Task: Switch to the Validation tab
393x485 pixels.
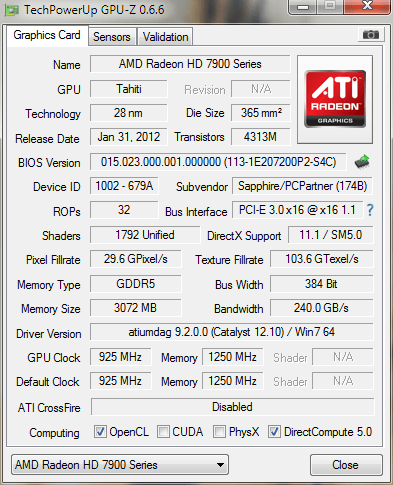Action: pos(165,37)
